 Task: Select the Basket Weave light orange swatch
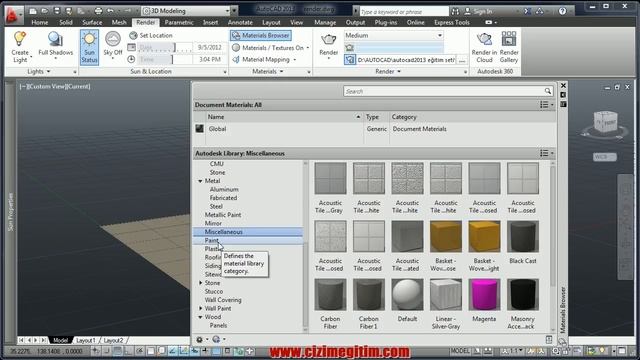point(484,236)
